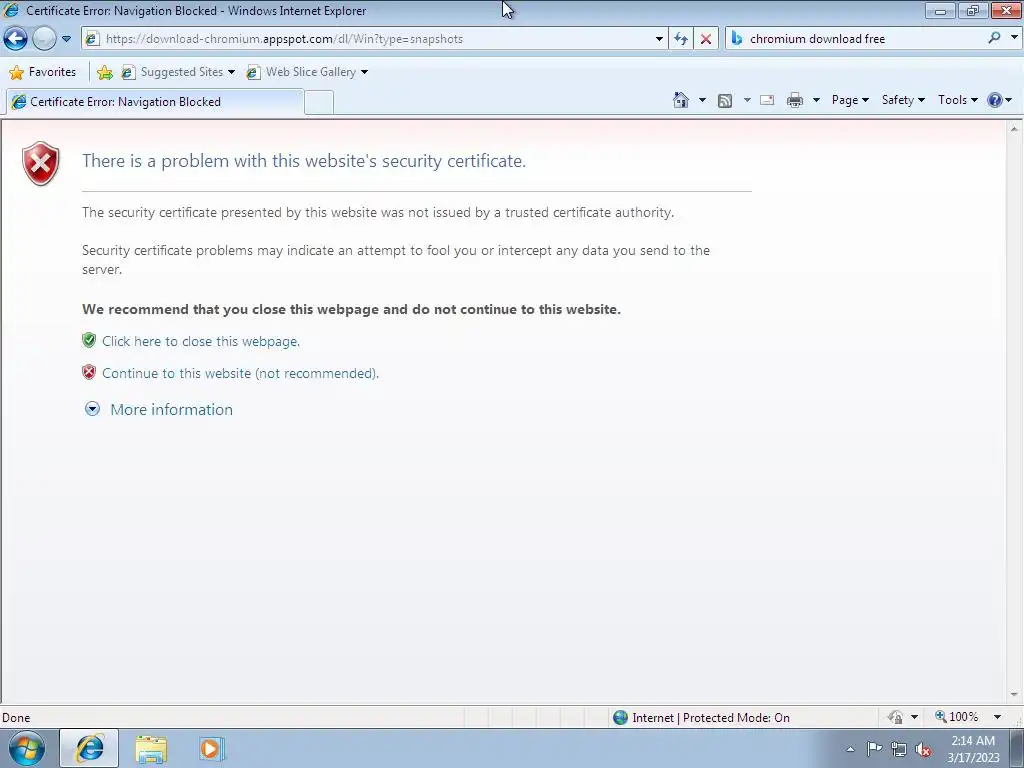Open a new blank tab

pos(319,103)
